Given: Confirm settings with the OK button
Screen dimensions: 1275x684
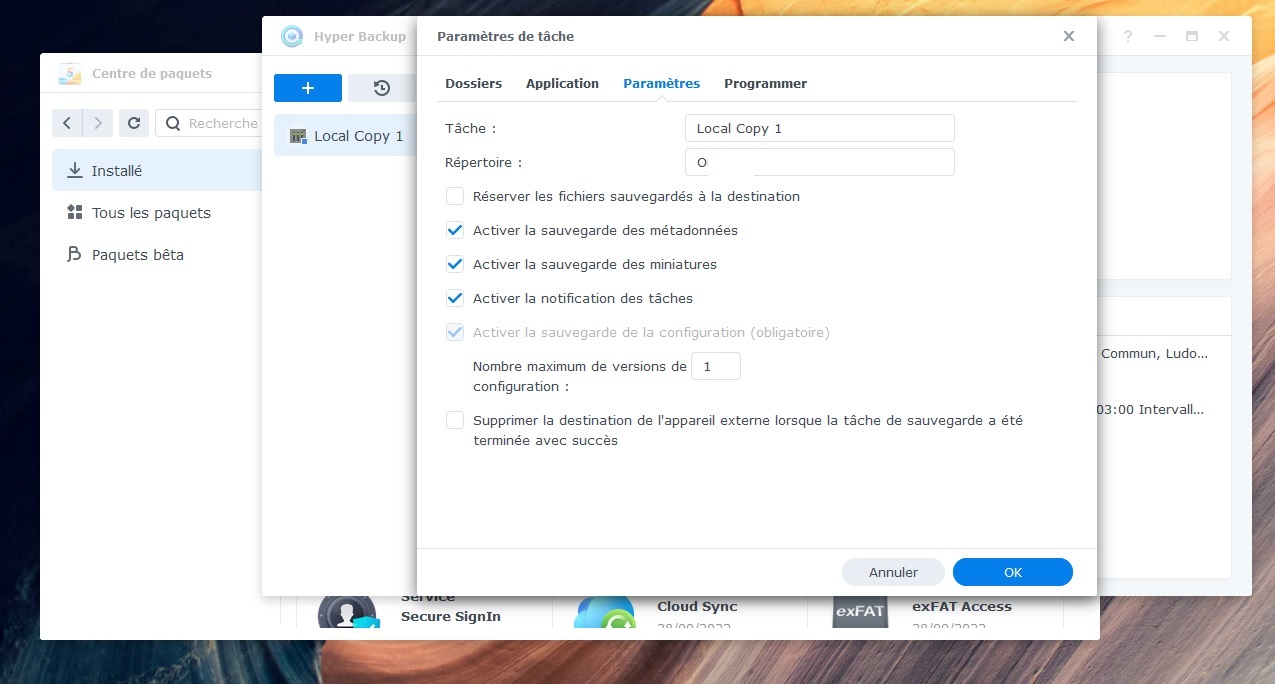Looking at the screenshot, I should pyautogui.click(x=1013, y=572).
